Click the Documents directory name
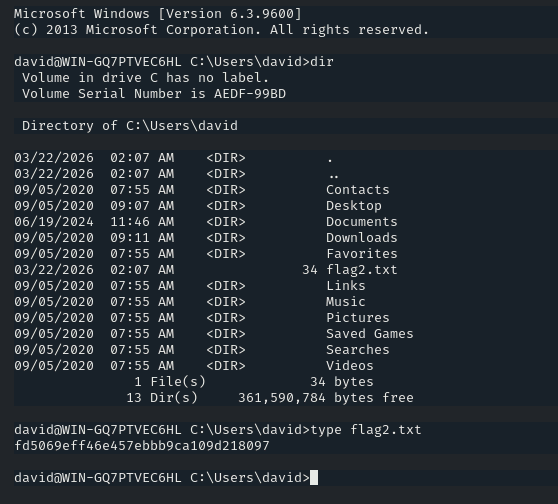 point(362,222)
